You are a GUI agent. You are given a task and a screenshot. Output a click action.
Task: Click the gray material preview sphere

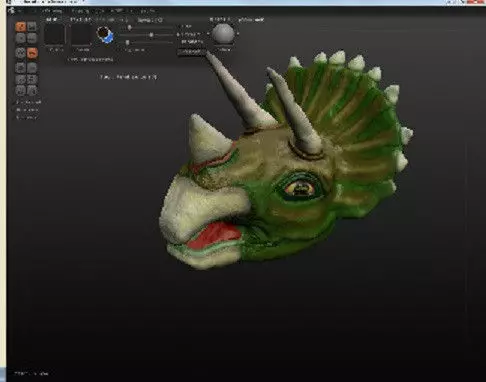click(x=223, y=34)
